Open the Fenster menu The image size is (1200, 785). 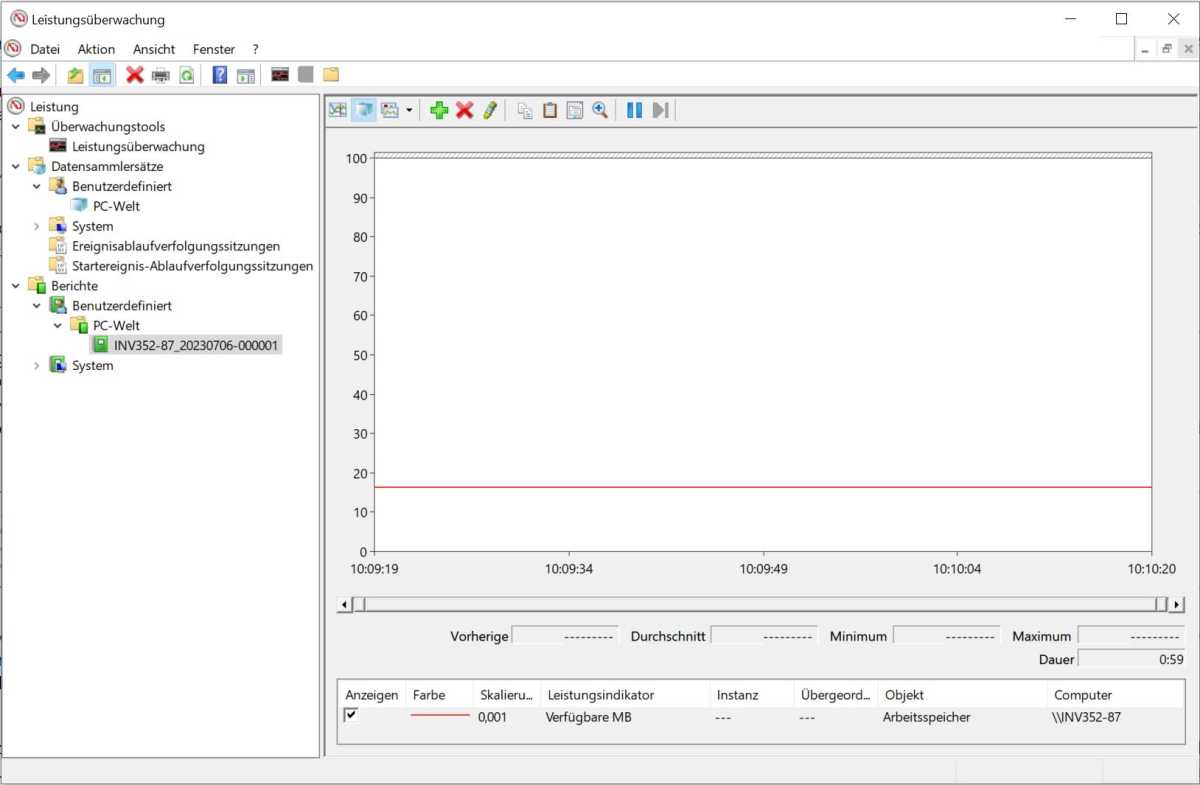click(x=214, y=49)
